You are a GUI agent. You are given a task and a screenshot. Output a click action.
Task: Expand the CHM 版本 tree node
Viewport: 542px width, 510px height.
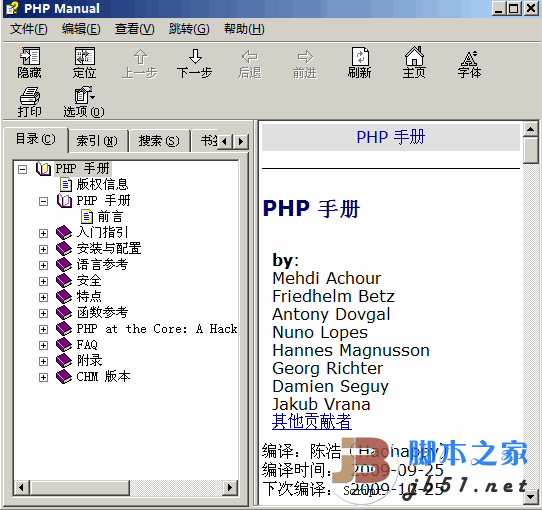43,378
